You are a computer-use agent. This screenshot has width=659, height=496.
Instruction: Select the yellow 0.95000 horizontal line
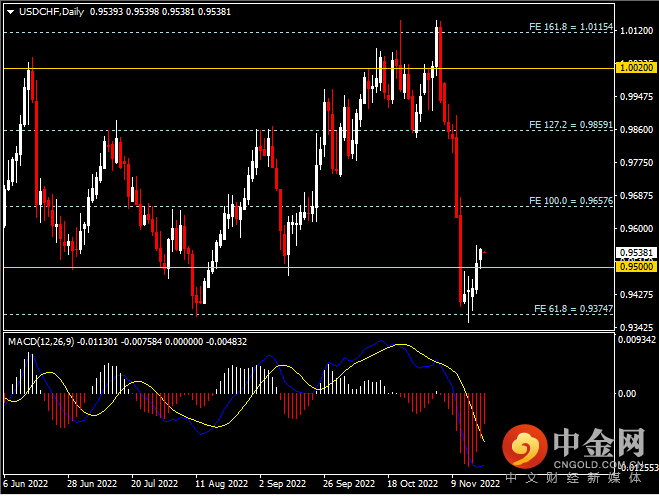[x=309, y=267]
